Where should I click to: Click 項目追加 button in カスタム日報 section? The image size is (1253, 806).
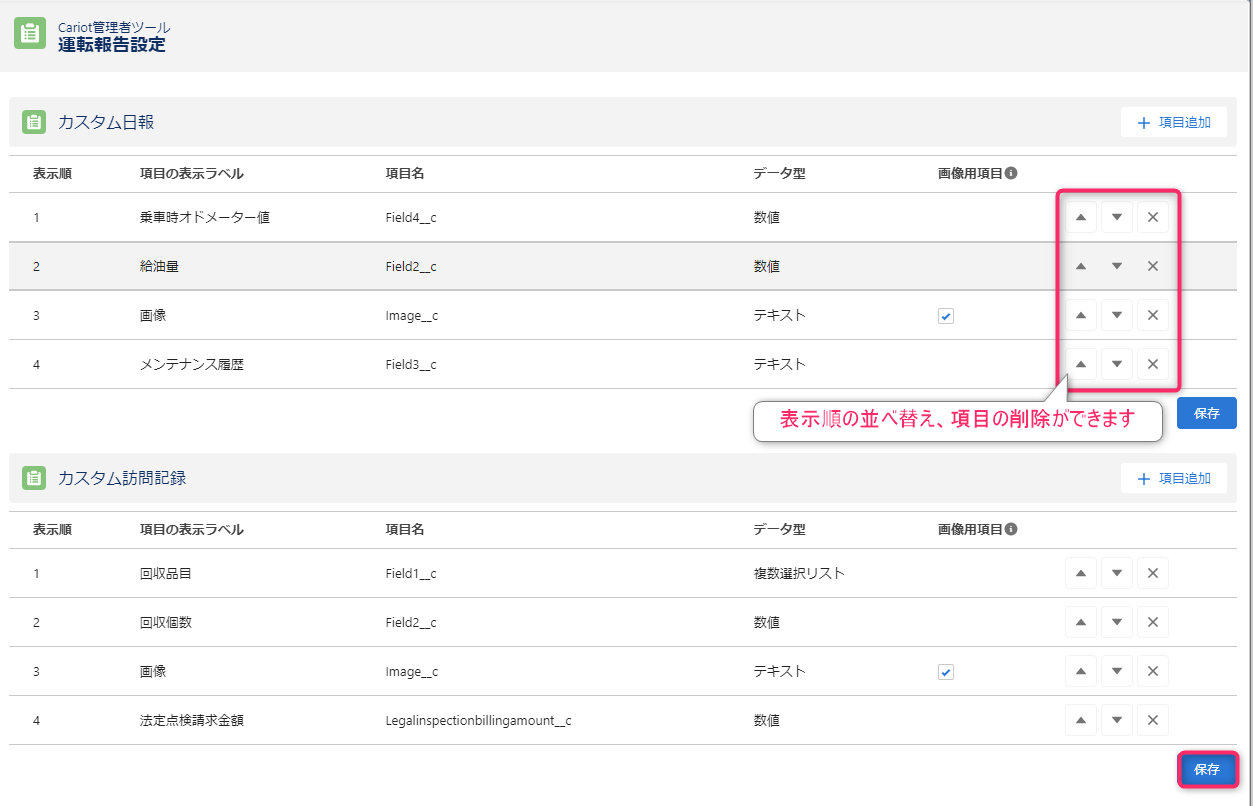[1173, 123]
